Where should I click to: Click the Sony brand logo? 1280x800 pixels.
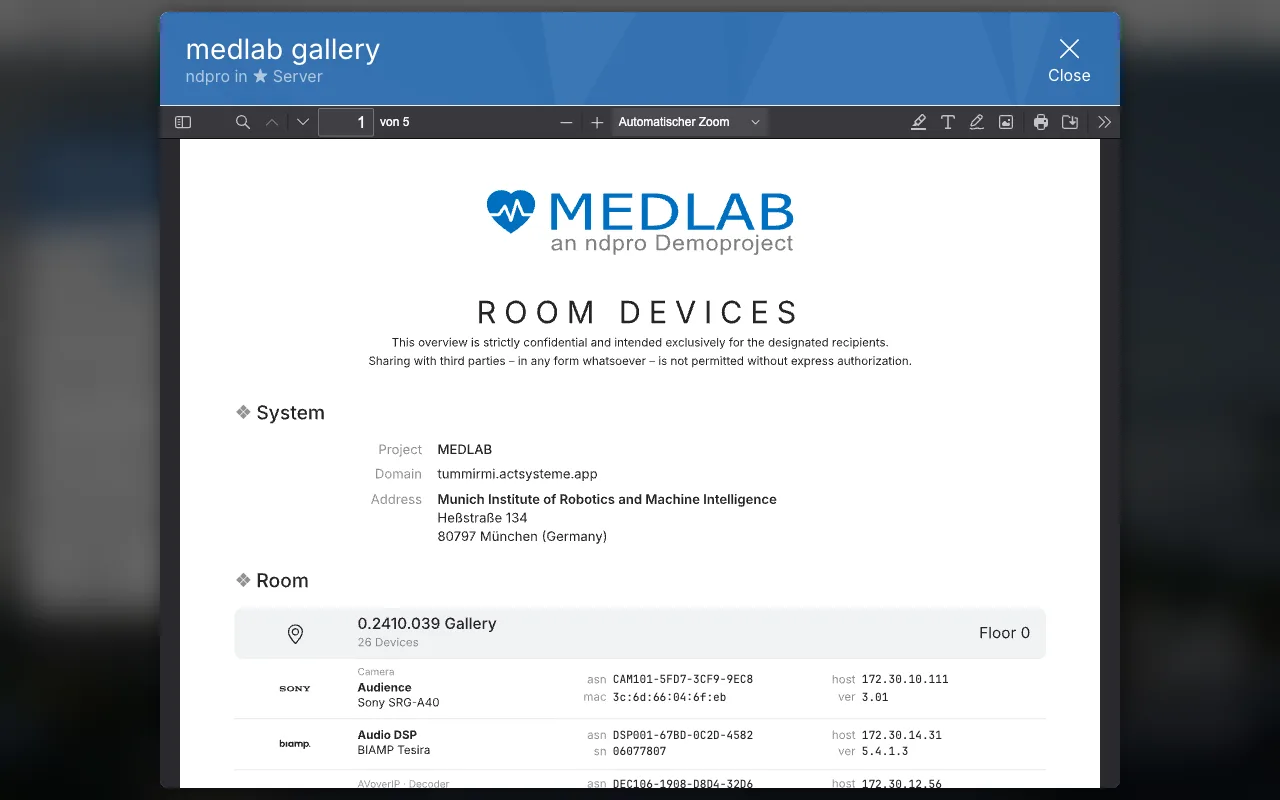click(x=295, y=689)
